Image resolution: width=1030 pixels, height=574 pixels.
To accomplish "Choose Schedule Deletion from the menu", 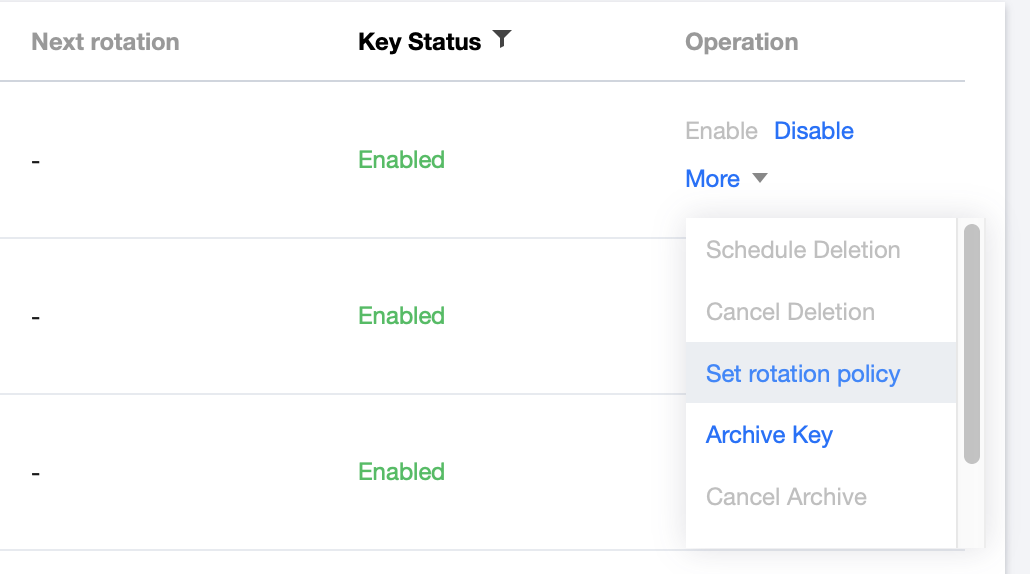I will coord(803,250).
